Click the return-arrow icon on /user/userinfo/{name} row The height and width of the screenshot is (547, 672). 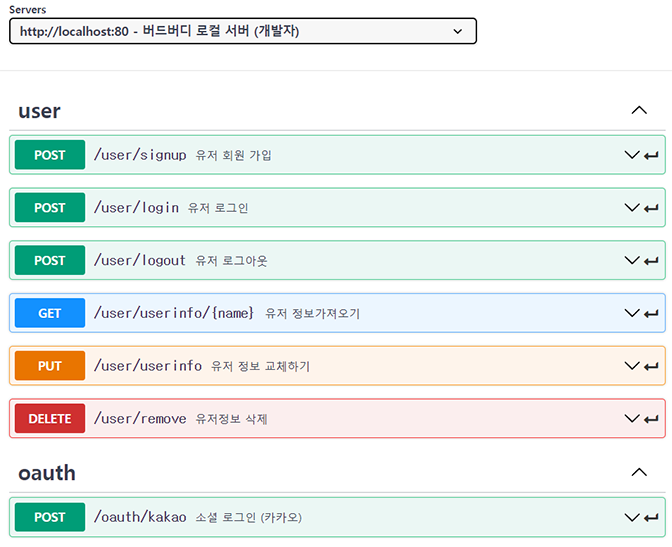click(x=651, y=314)
